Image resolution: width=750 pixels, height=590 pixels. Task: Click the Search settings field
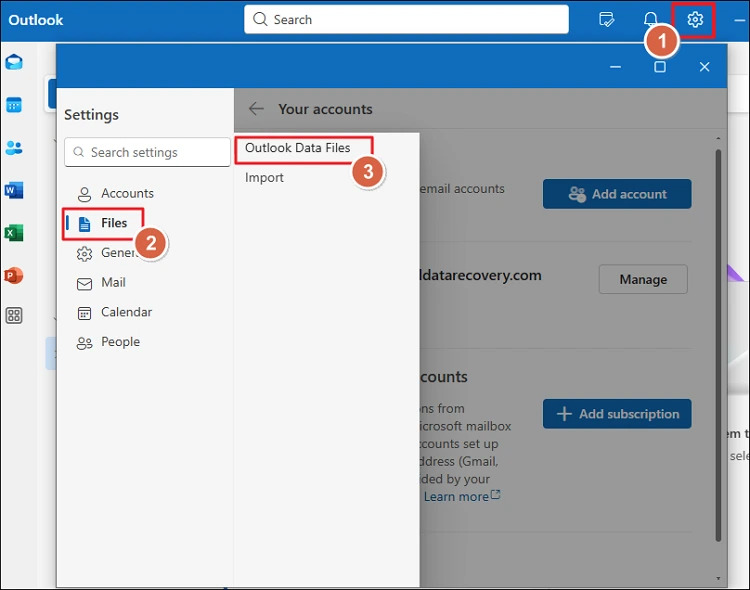point(148,152)
